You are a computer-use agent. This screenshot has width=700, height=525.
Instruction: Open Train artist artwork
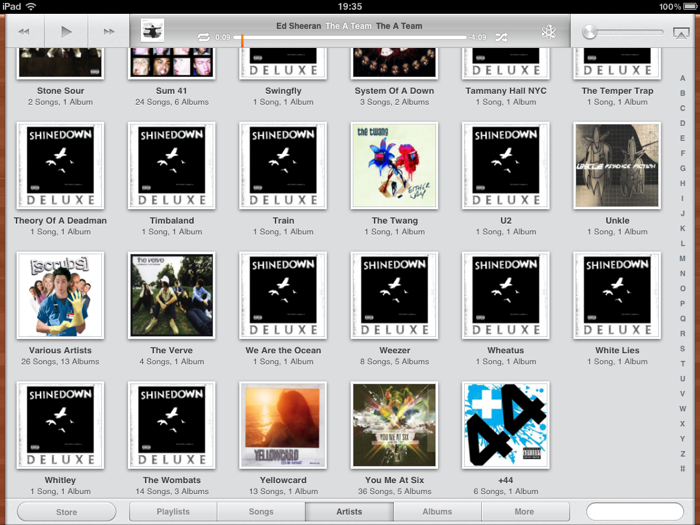[x=283, y=166]
